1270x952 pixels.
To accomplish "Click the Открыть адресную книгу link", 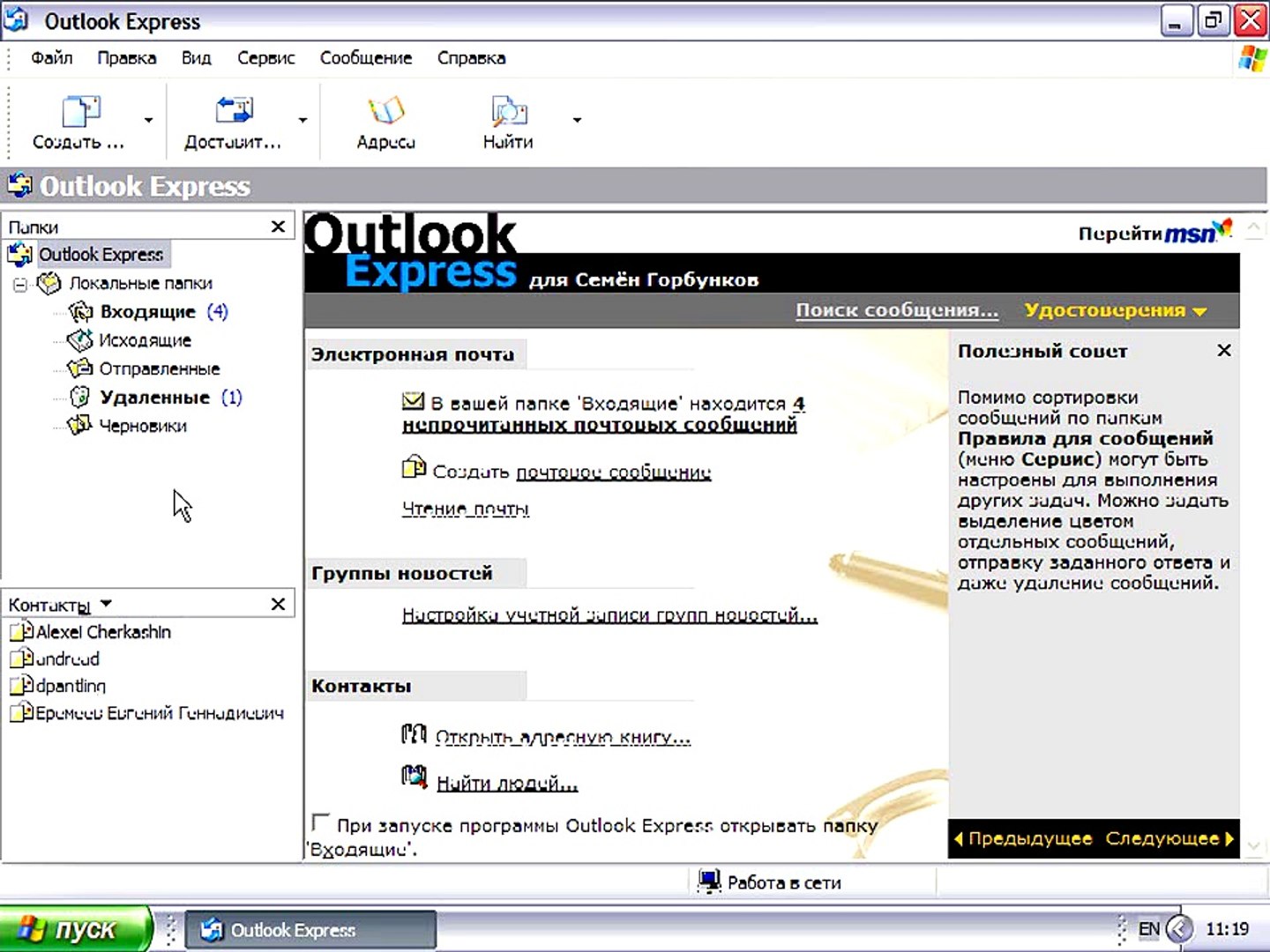I will pyautogui.click(x=563, y=738).
